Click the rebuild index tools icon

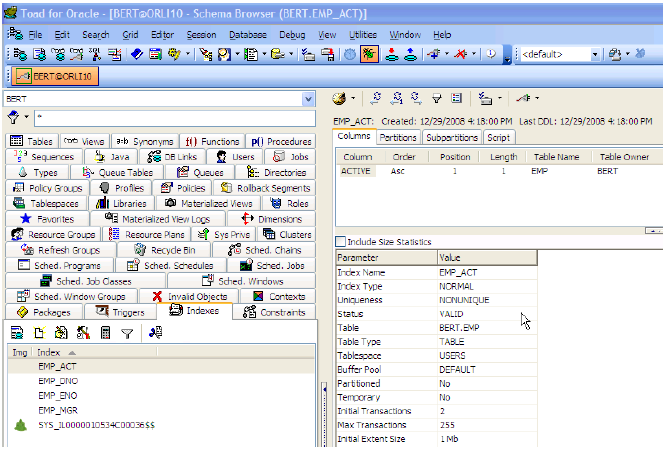(83, 333)
